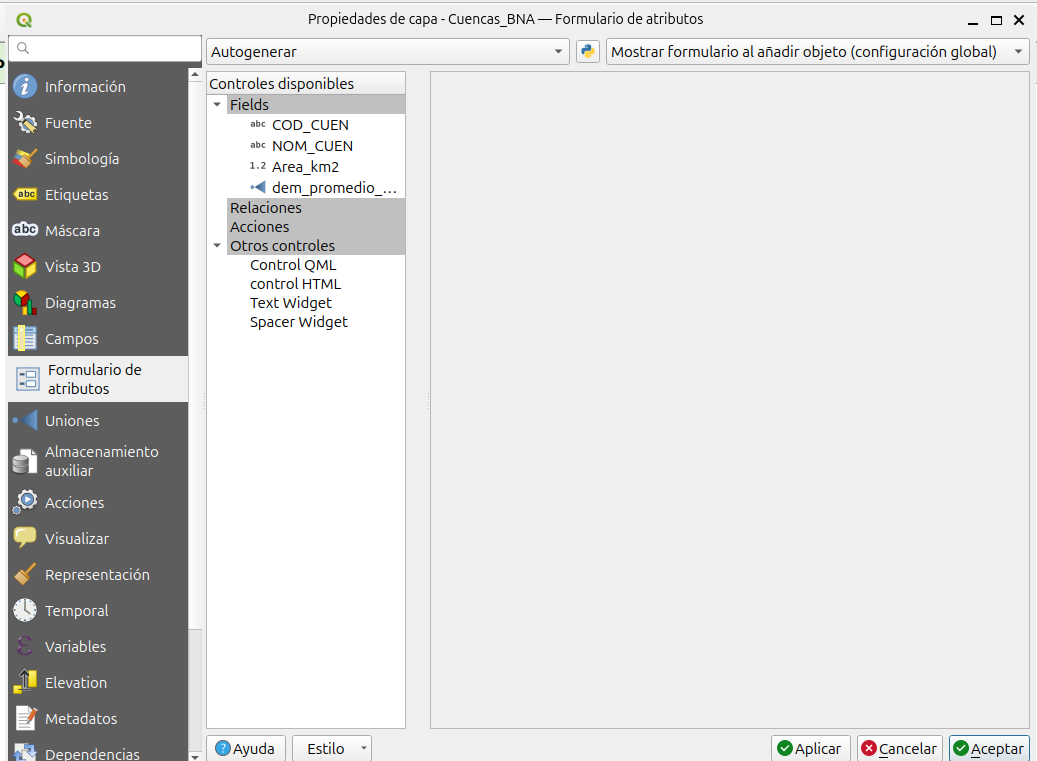Select the COD_CUEN field
The height and width of the screenshot is (761, 1037).
pyautogui.click(x=310, y=125)
